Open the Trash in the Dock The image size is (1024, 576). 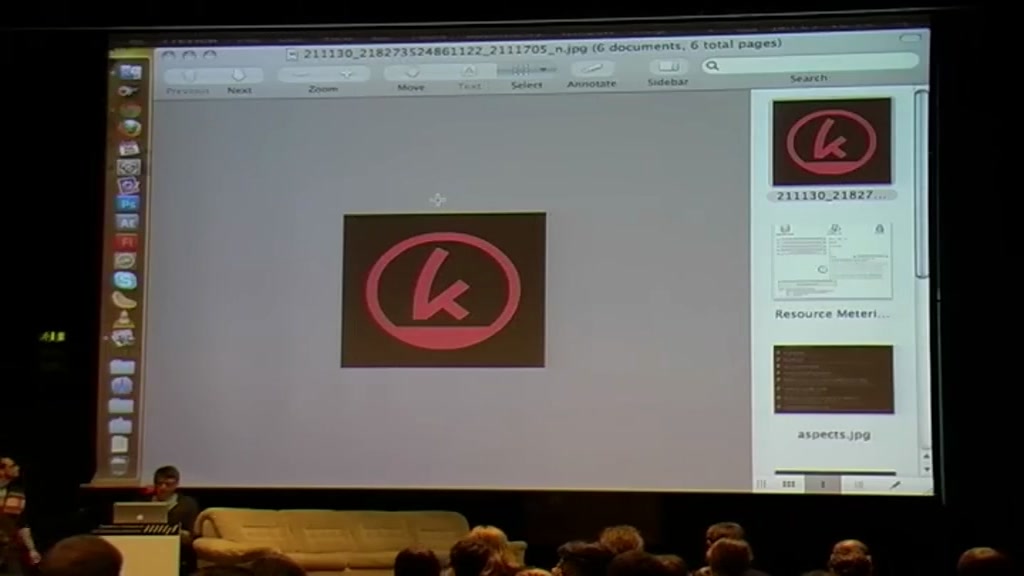pyautogui.click(x=119, y=465)
